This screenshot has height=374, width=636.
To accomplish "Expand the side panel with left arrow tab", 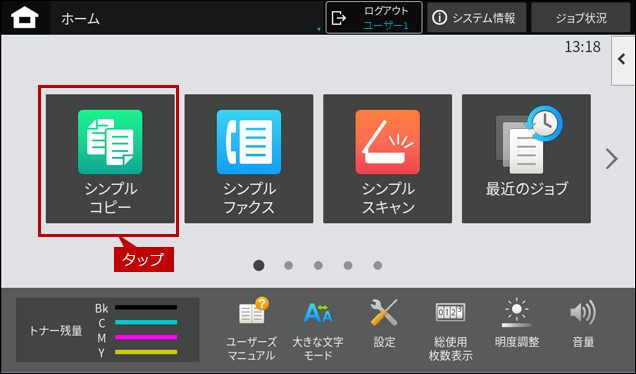I will tap(623, 60).
